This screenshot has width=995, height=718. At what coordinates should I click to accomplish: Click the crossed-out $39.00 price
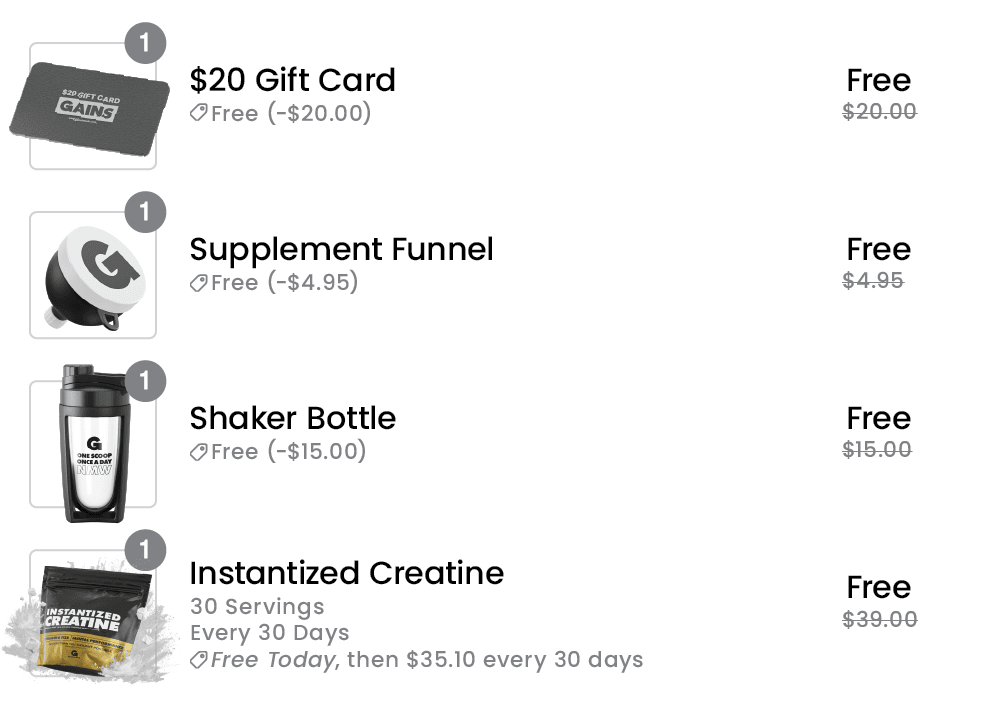879,619
